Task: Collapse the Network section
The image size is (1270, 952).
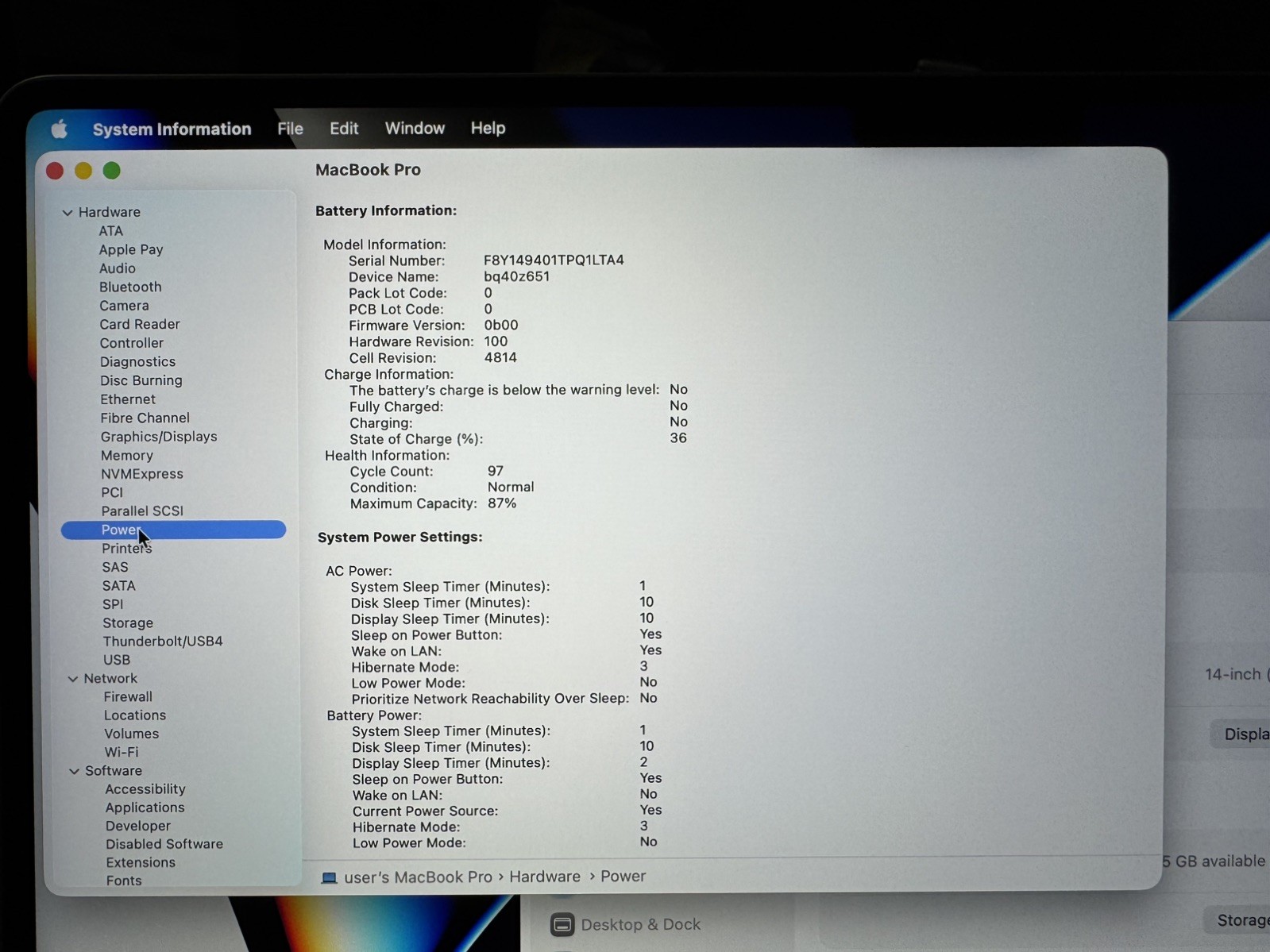Action: [73, 679]
